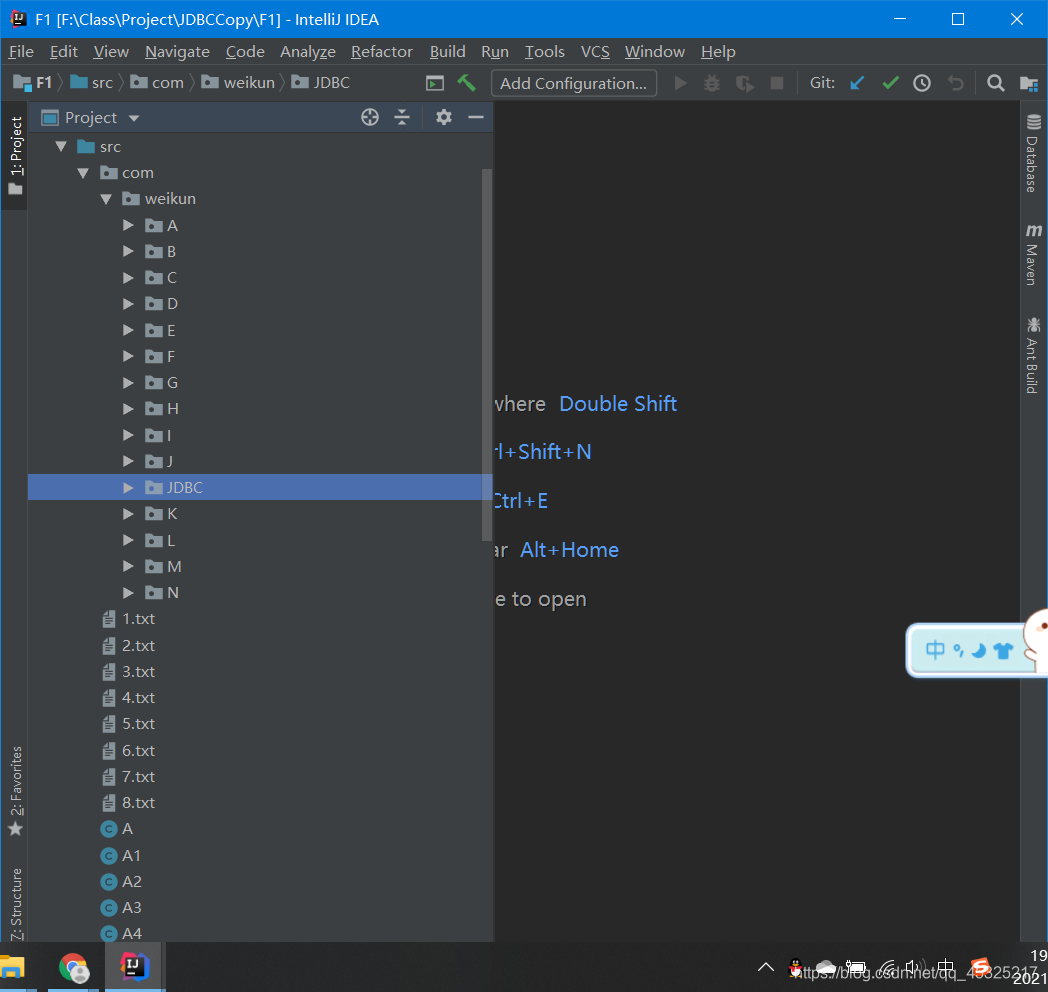The height and width of the screenshot is (992, 1048).
Task: Open File Explorer from taskbar
Action: click(x=12, y=967)
